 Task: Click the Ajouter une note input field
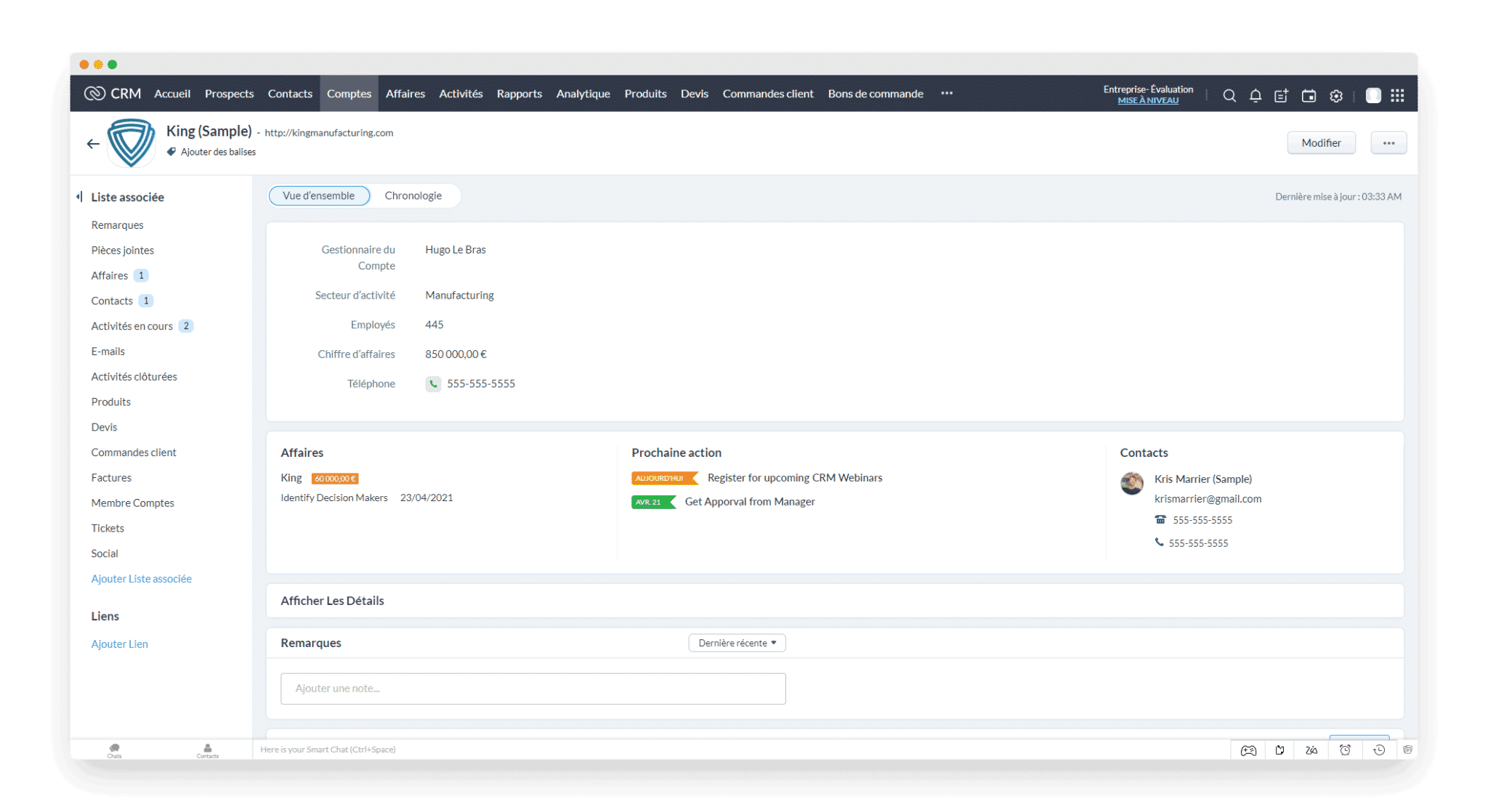[x=533, y=688]
